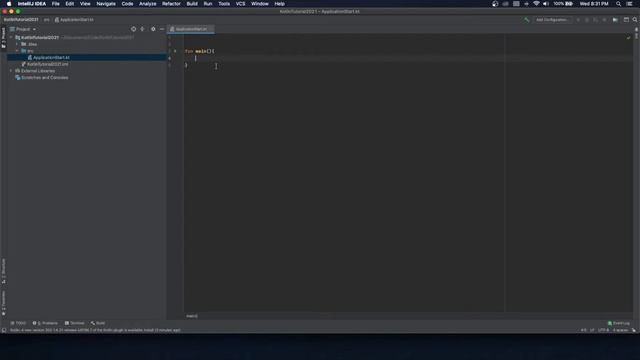Click the Expand All icon in Project panel

click(x=142, y=29)
